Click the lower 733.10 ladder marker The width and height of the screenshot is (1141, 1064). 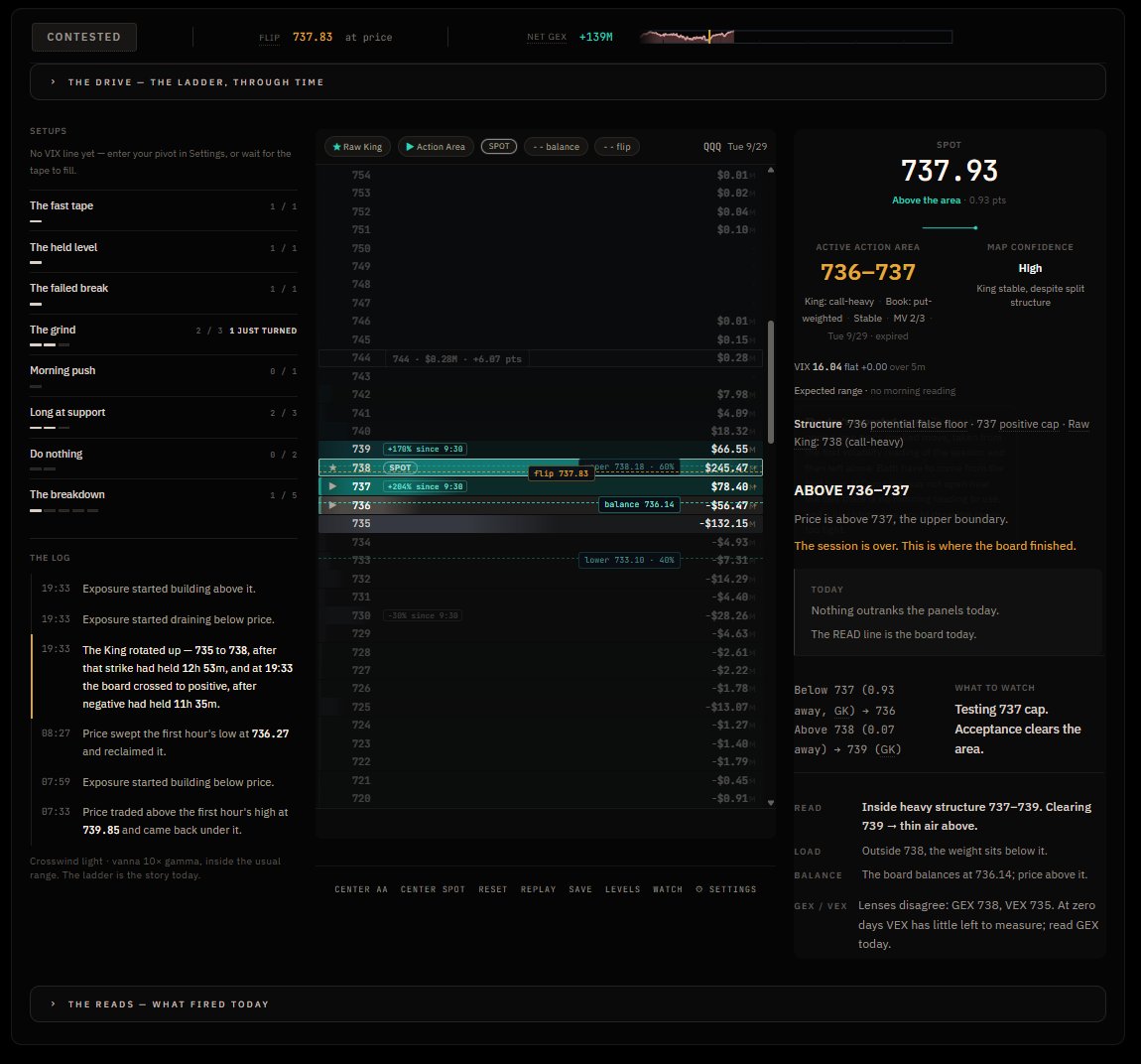tap(629, 561)
